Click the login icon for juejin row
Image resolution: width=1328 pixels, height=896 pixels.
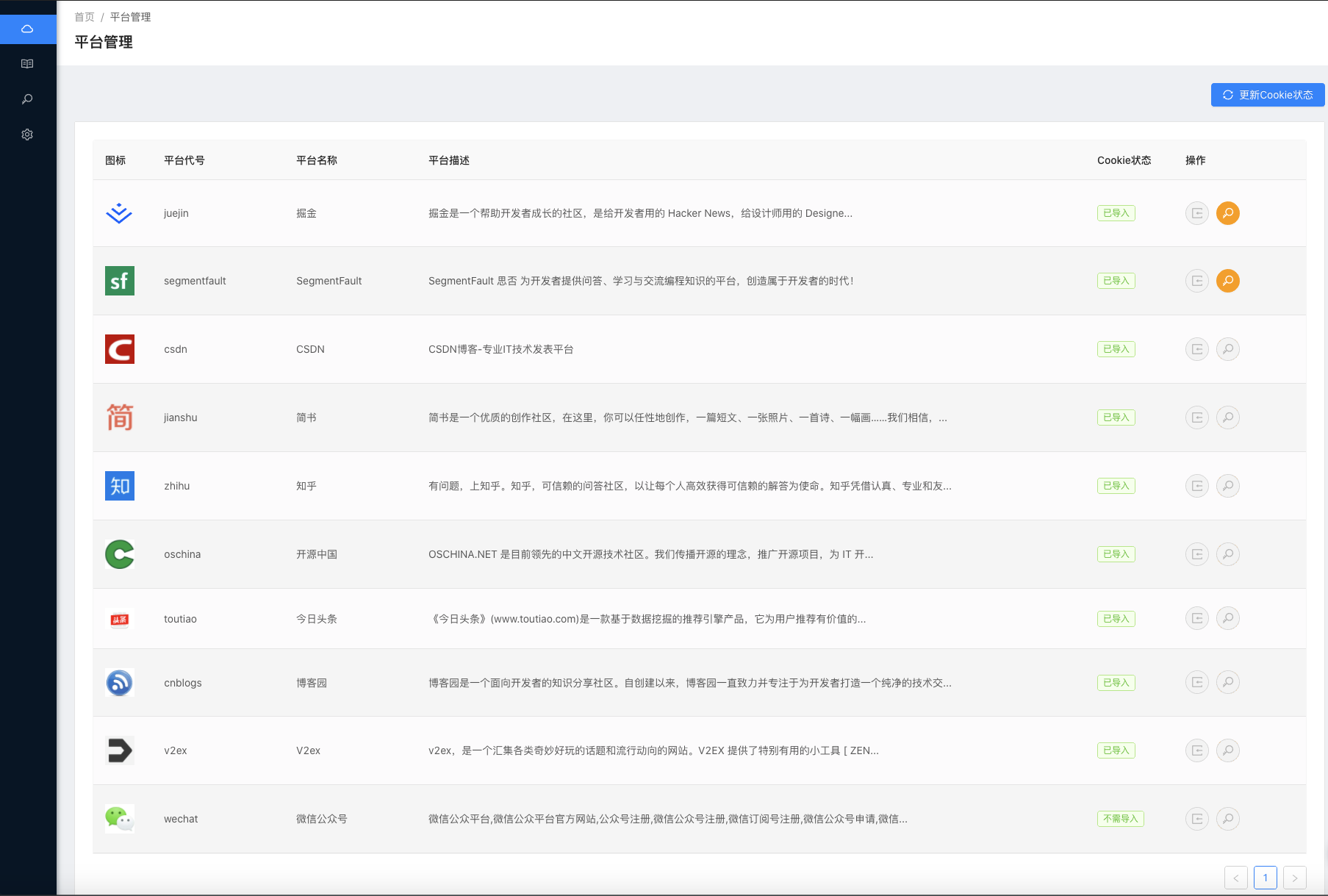click(1197, 213)
